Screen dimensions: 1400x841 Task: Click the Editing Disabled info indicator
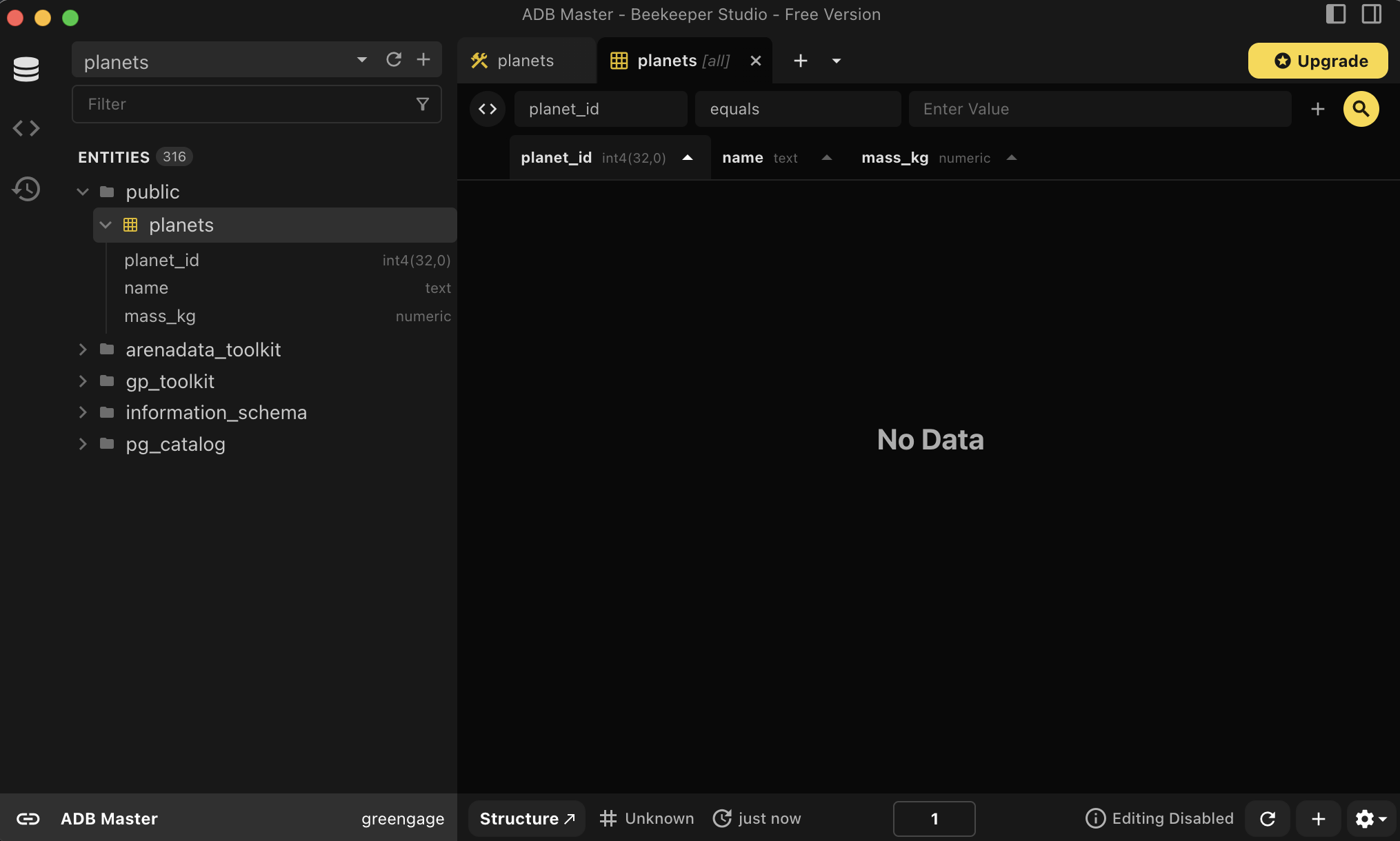[1159, 818]
